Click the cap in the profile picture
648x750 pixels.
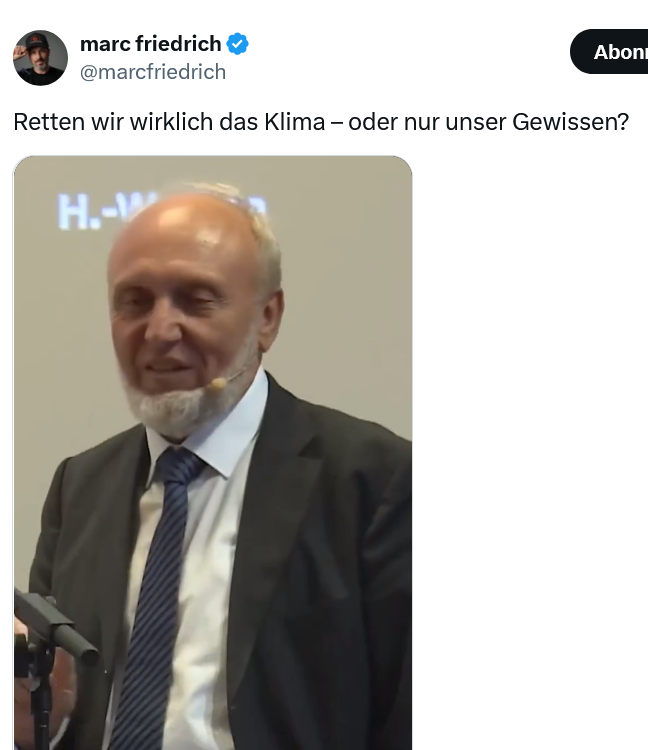coord(34,42)
